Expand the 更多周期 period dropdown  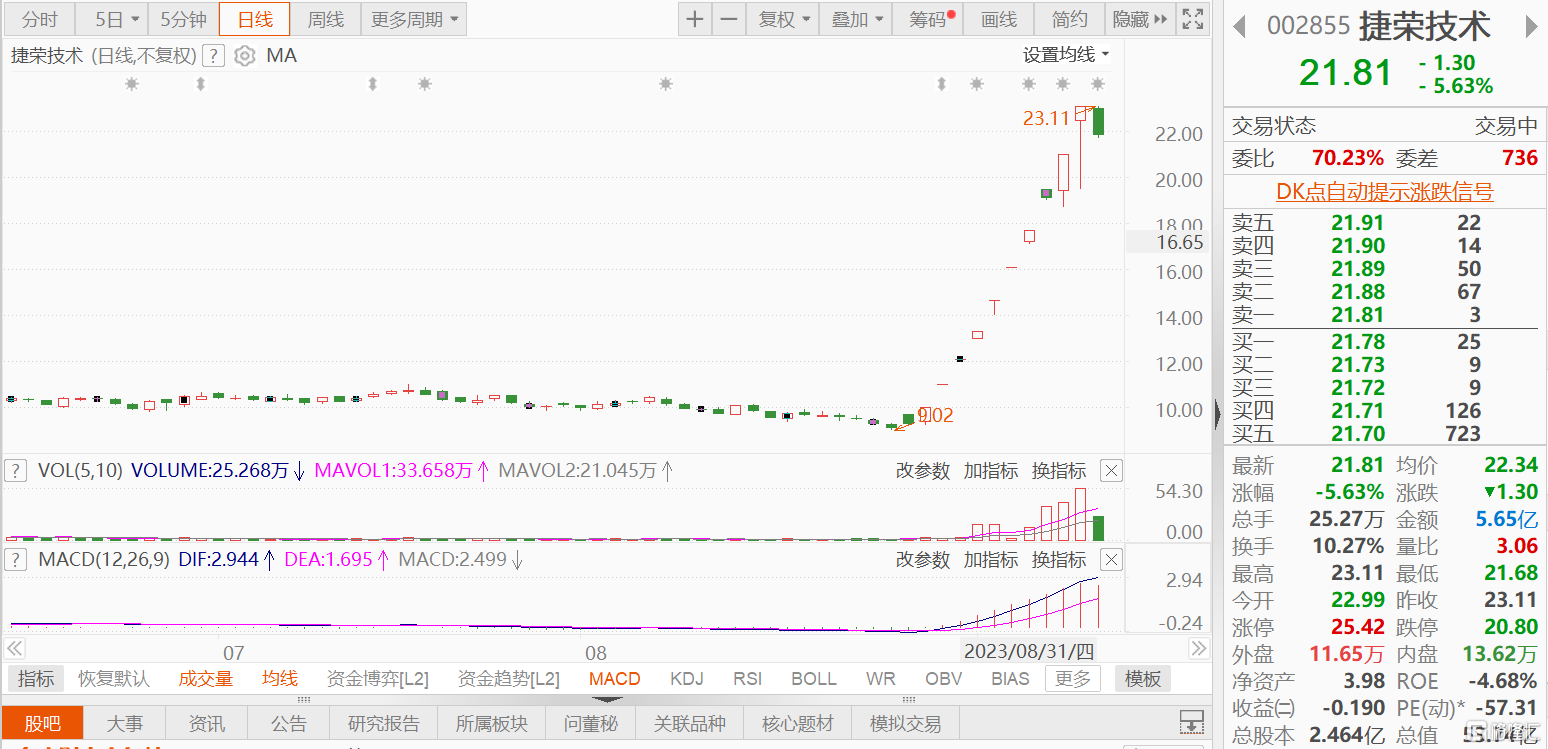click(414, 19)
